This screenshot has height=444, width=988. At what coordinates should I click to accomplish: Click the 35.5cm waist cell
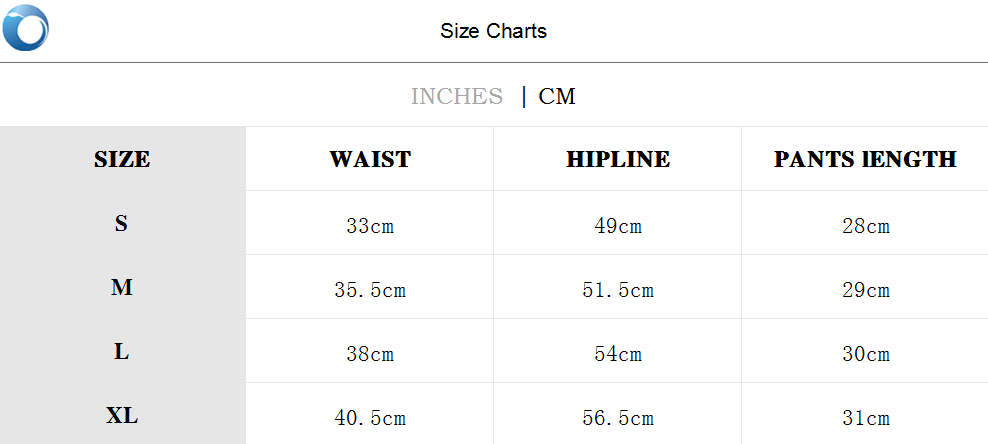click(x=370, y=291)
